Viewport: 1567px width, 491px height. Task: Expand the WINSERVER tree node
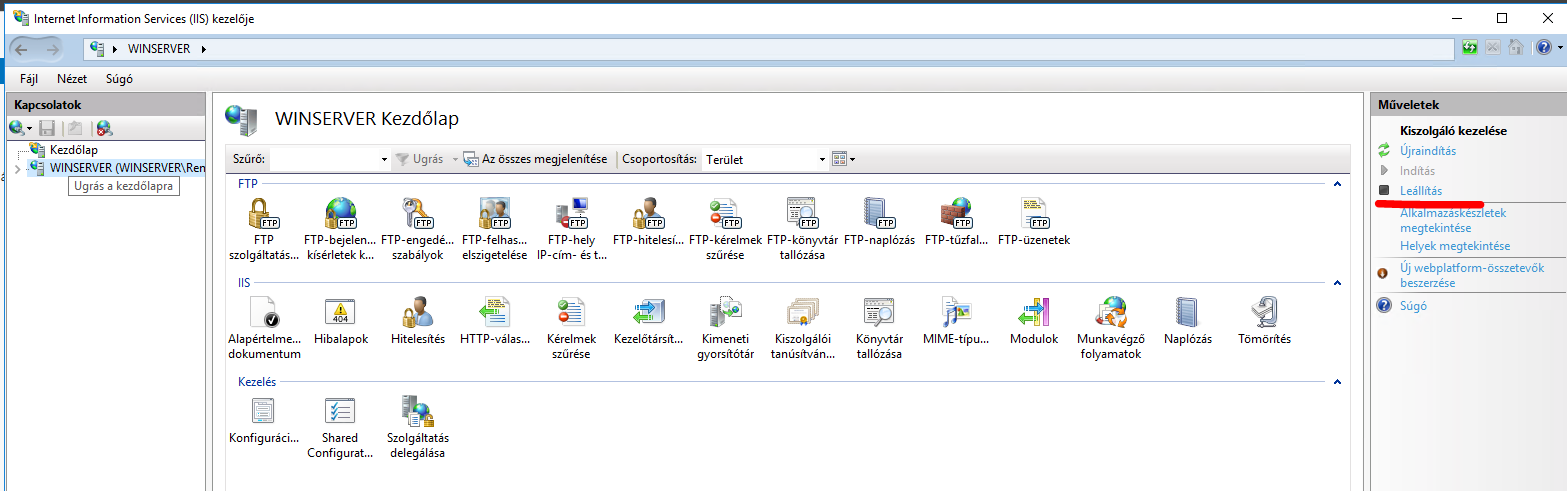click(x=18, y=168)
